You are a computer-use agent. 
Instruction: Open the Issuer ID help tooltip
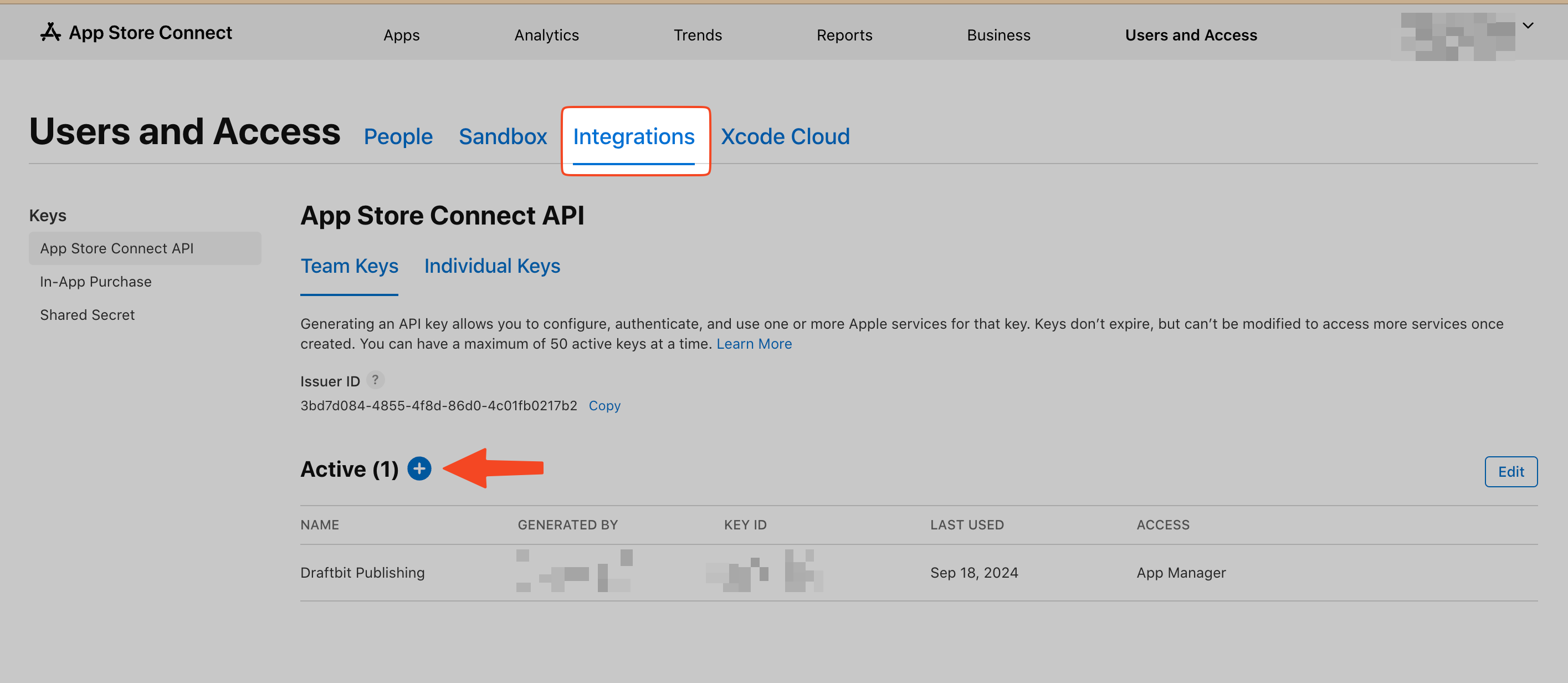click(x=376, y=380)
